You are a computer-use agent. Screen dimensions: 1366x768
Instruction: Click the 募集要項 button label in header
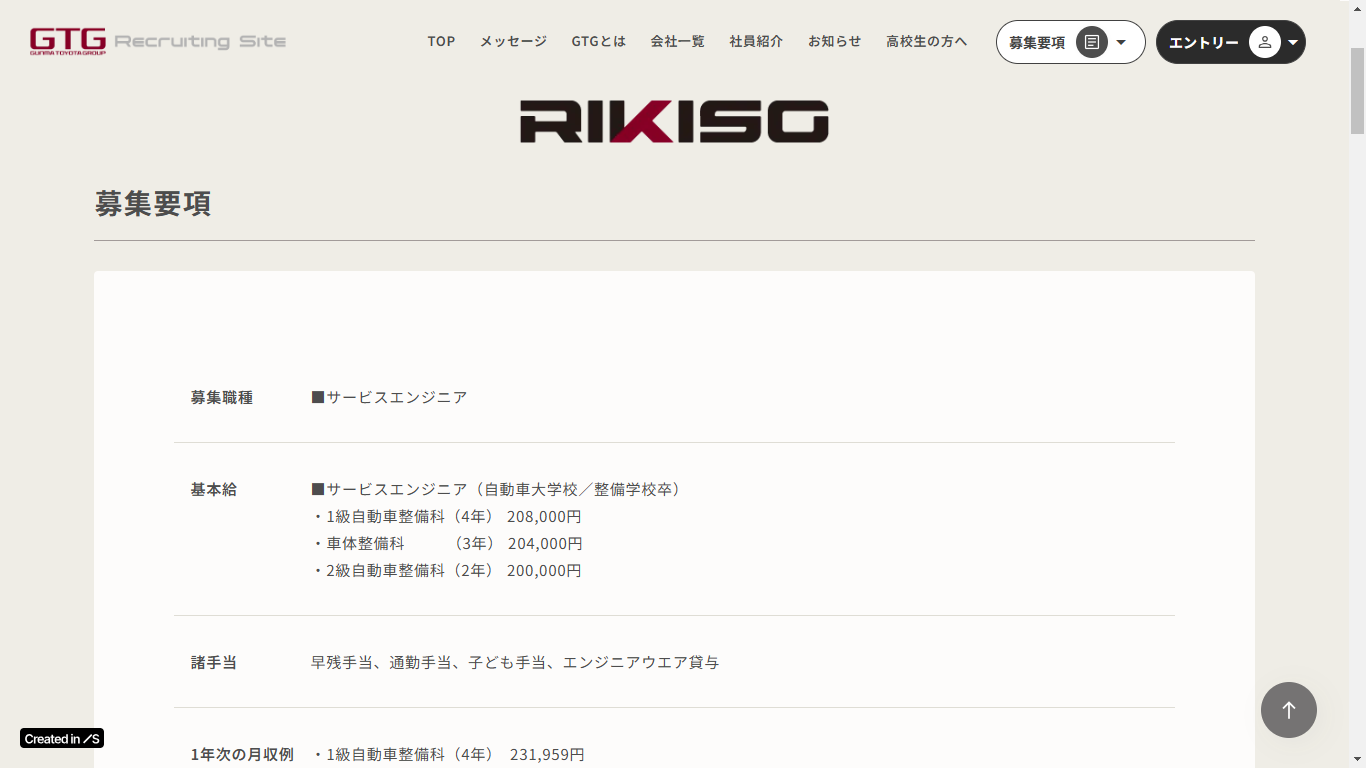1037,42
